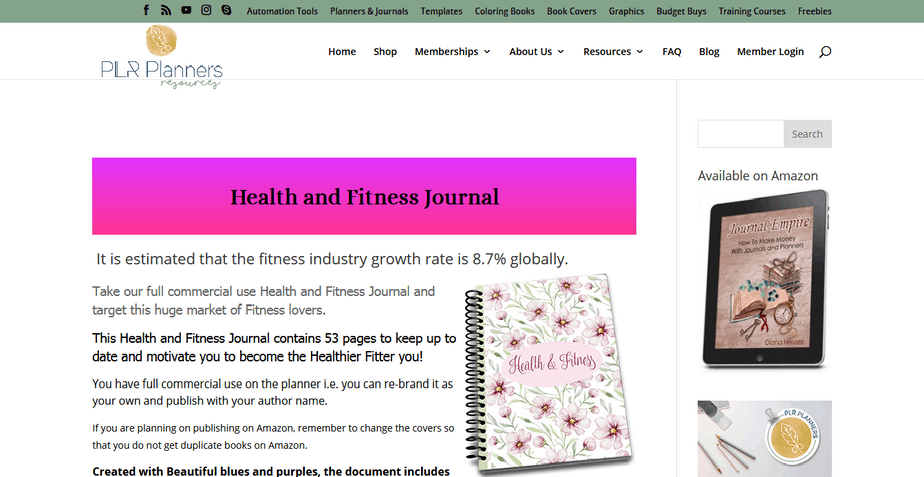
Task: Open the FAQ menu item
Action: [672, 52]
